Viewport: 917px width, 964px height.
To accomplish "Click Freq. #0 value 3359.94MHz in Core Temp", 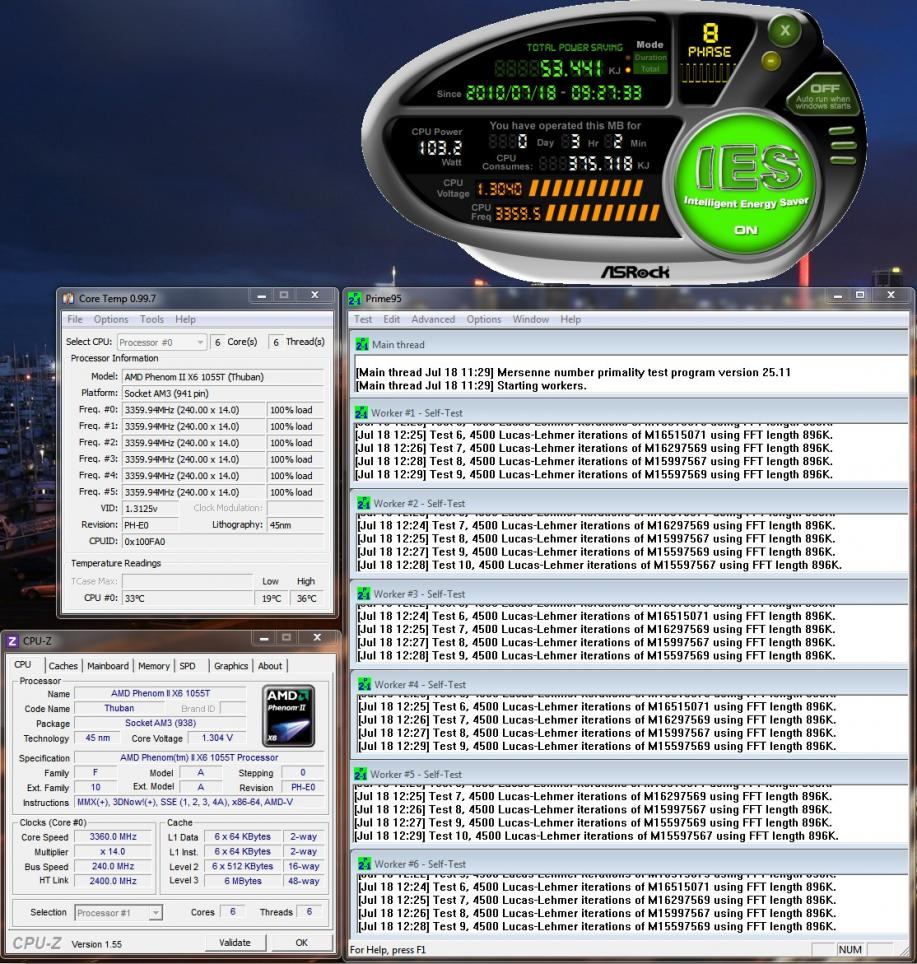I will pyautogui.click(x=193, y=410).
